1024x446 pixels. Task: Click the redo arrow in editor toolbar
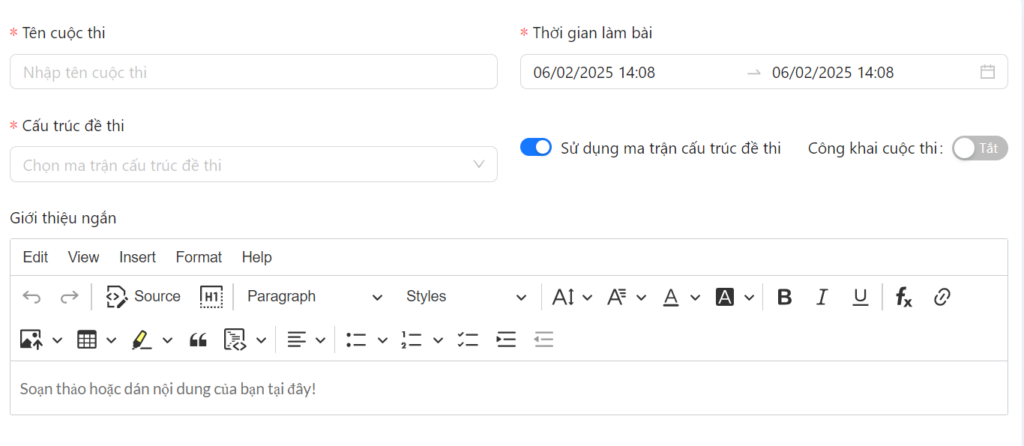[x=69, y=297]
